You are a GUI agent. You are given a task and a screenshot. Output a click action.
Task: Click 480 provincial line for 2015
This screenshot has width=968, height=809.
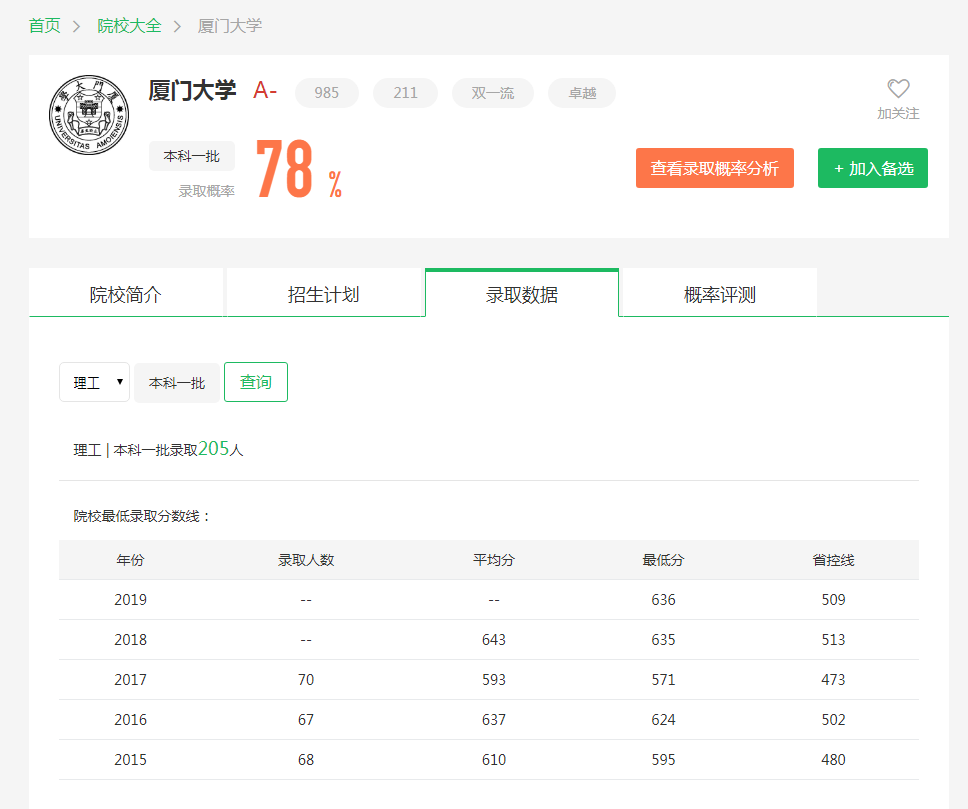pyautogui.click(x=833, y=760)
